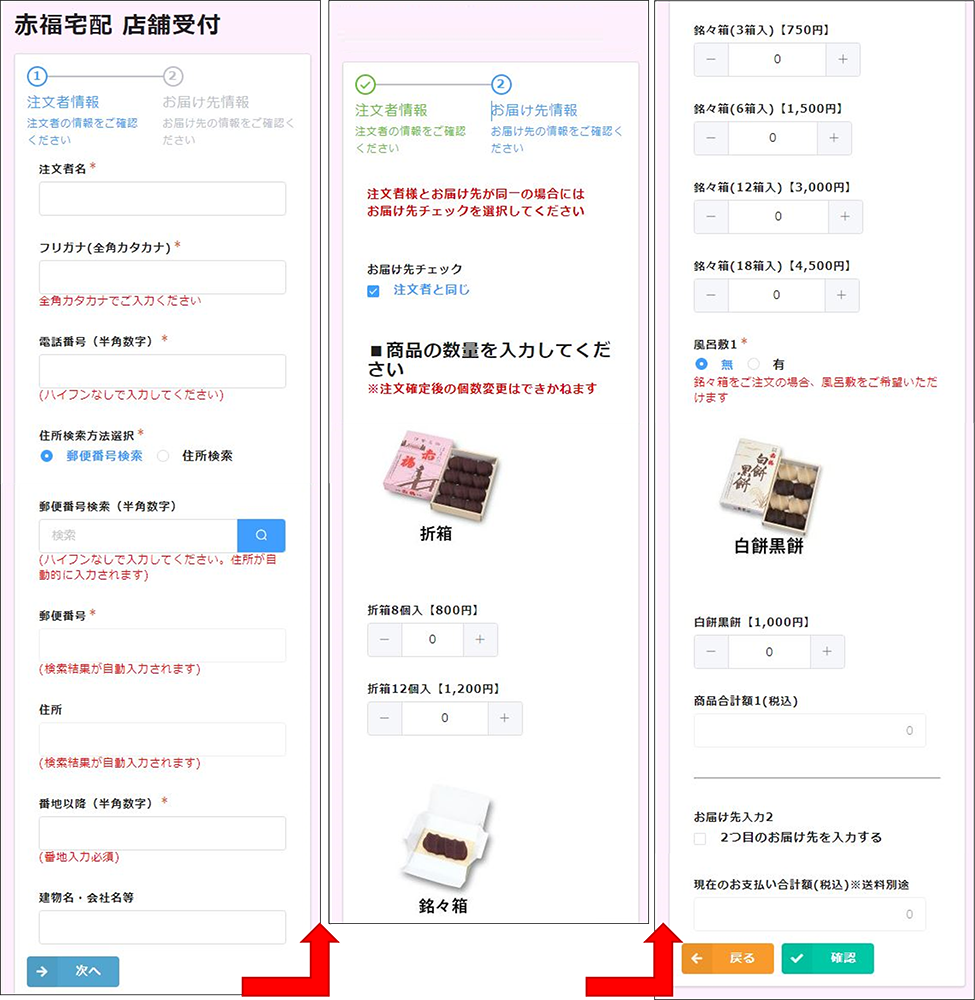Image resolution: width=975 pixels, height=1000 pixels.
Task: Click the 電話番号 input field
Action: point(162,371)
